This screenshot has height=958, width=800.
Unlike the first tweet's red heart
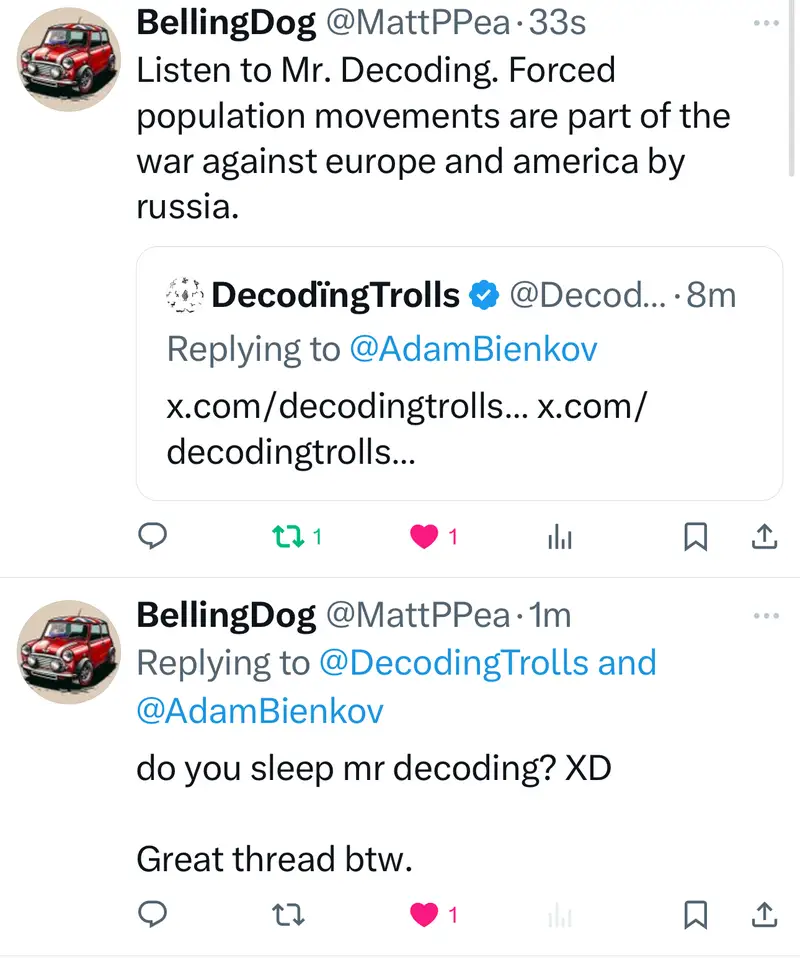pos(425,537)
